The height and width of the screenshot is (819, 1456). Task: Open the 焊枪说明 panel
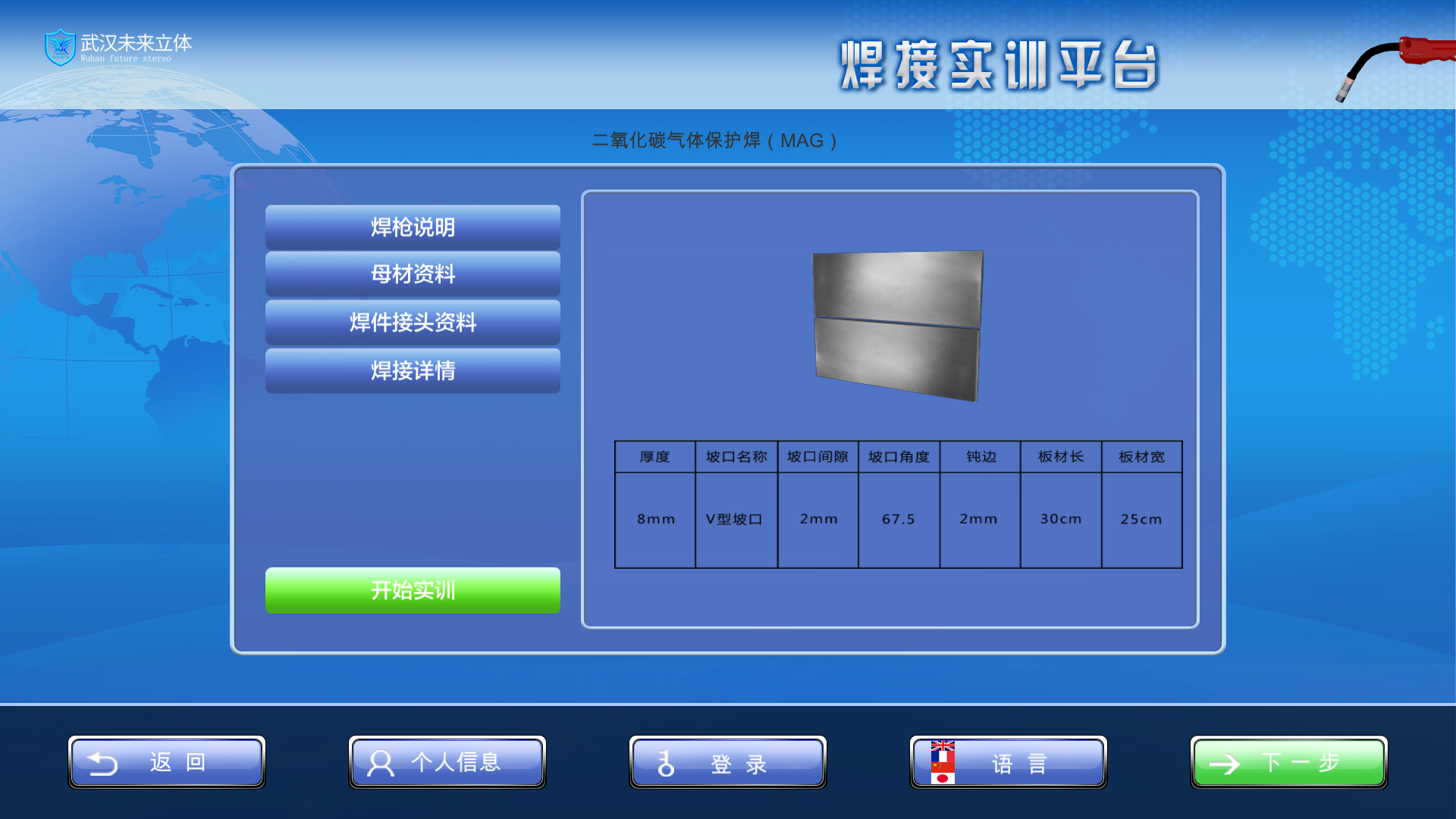pyautogui.click(x=412, y=227)
